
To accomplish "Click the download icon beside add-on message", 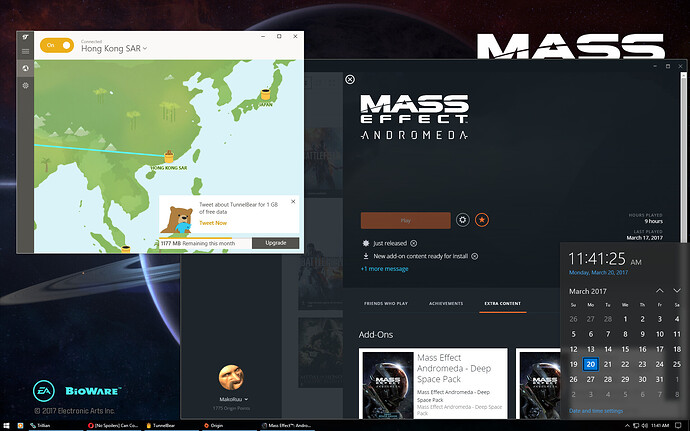I will click(366, 256).
